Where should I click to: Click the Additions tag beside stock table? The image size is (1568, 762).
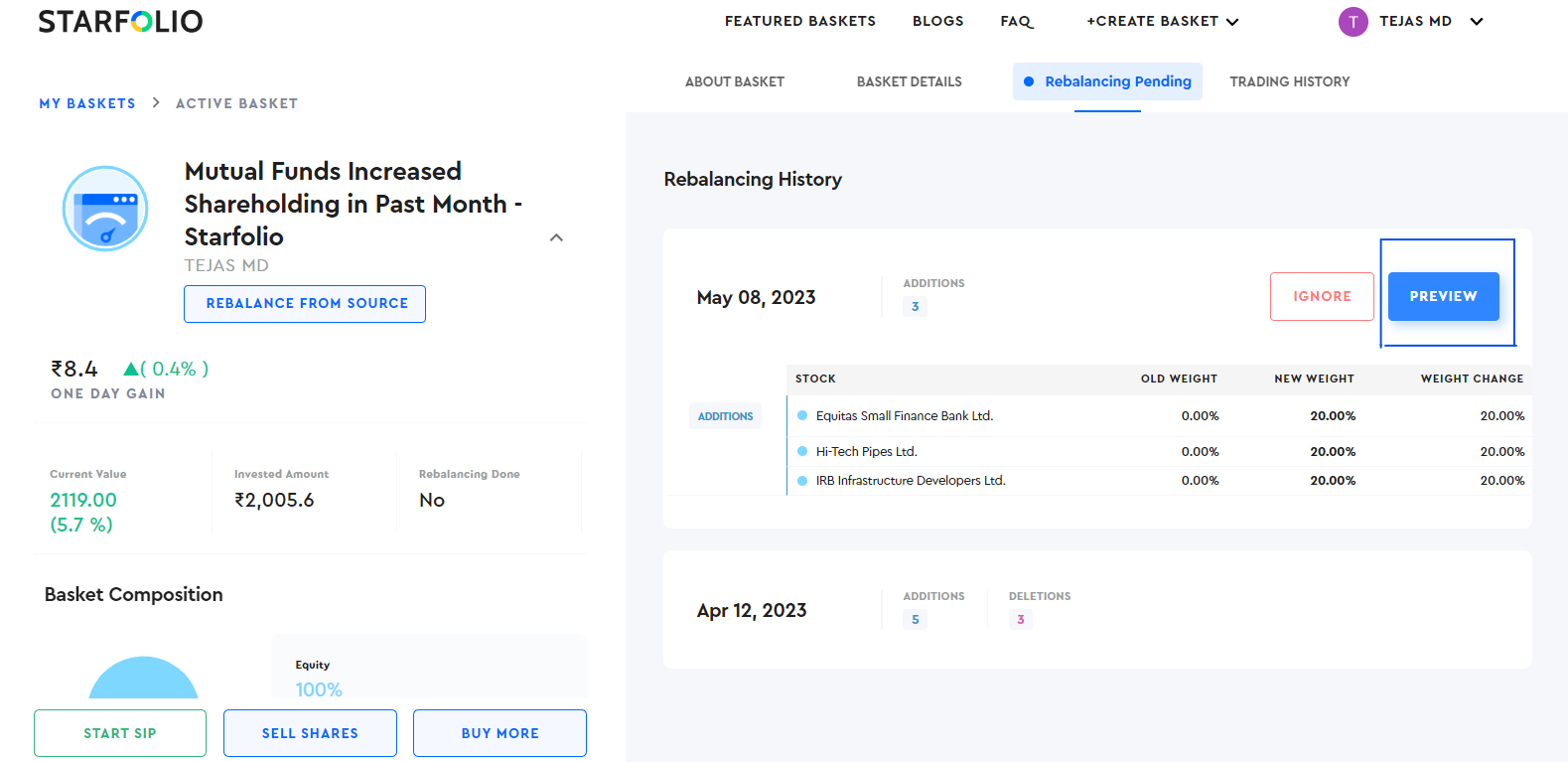725,416
